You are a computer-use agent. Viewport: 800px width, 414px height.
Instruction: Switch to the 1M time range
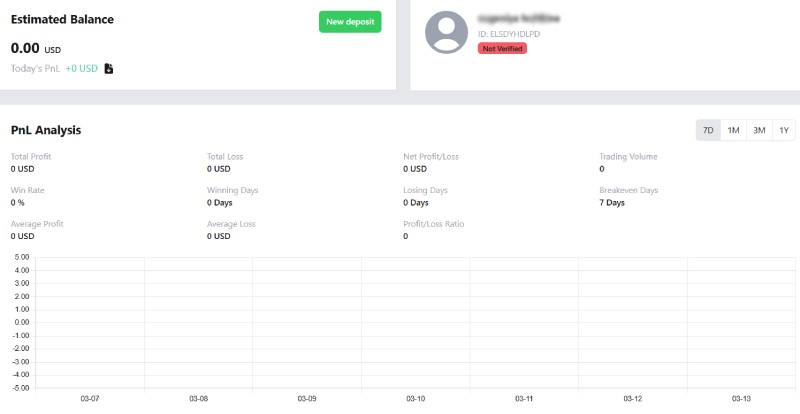click(733, 130)
